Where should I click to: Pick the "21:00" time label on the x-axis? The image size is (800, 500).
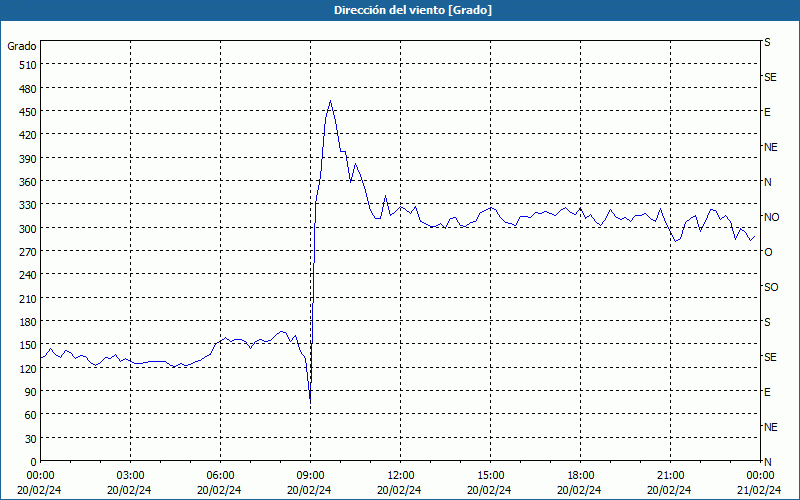[670, 476]
